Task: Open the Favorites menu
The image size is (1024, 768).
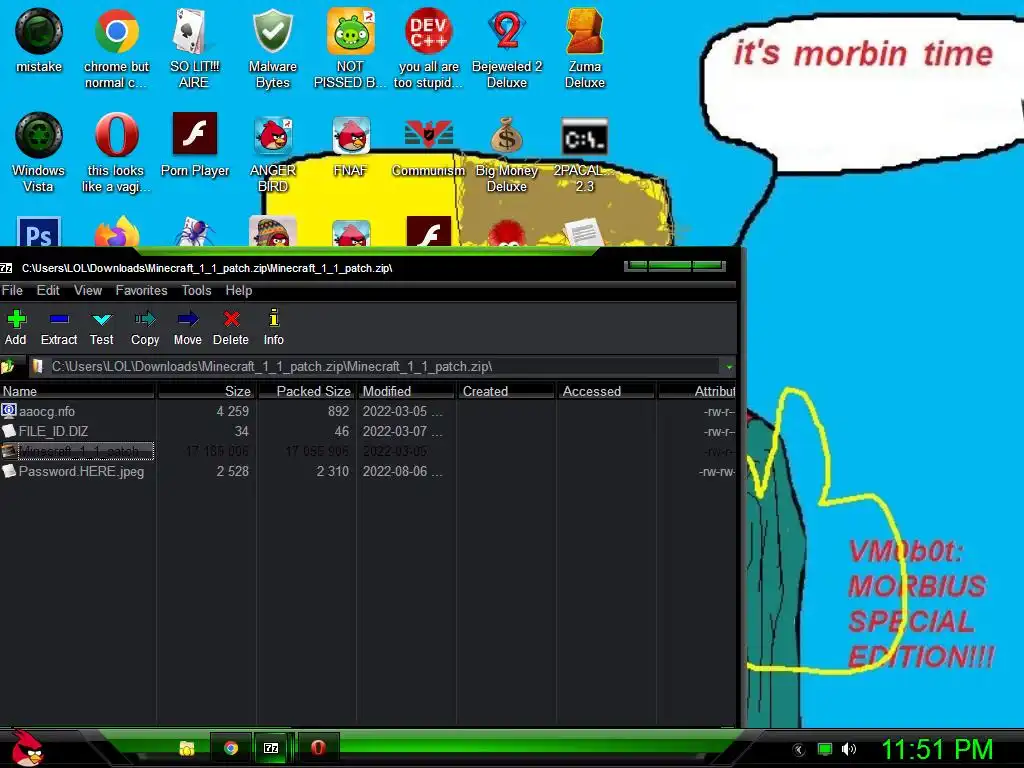Action: click(x=141, y=291)
